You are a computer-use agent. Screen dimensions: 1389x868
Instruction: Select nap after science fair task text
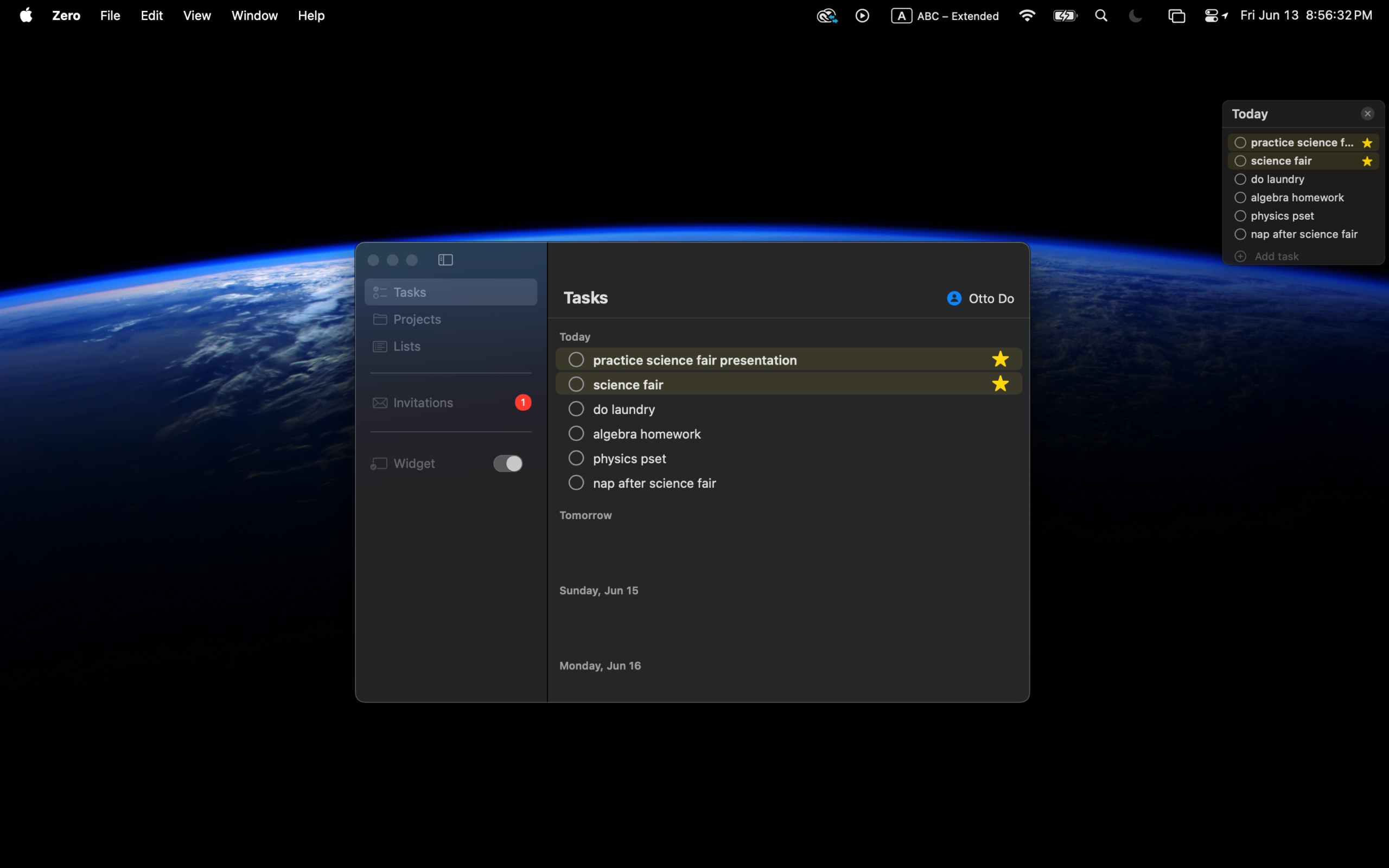[654, 483]
